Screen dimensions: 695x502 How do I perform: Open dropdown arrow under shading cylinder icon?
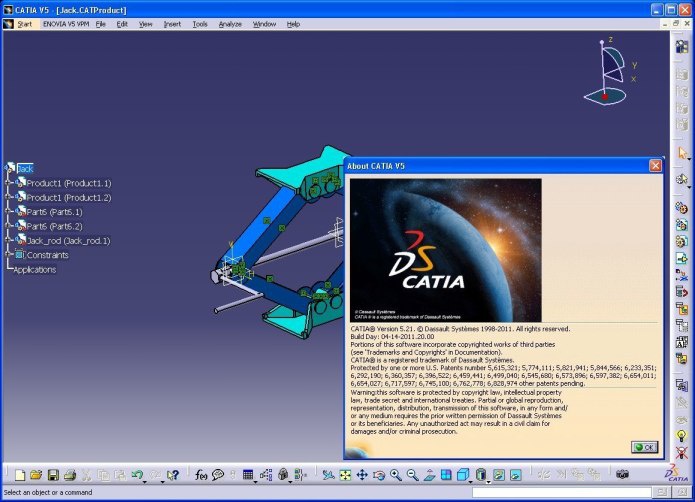(488, 480)
